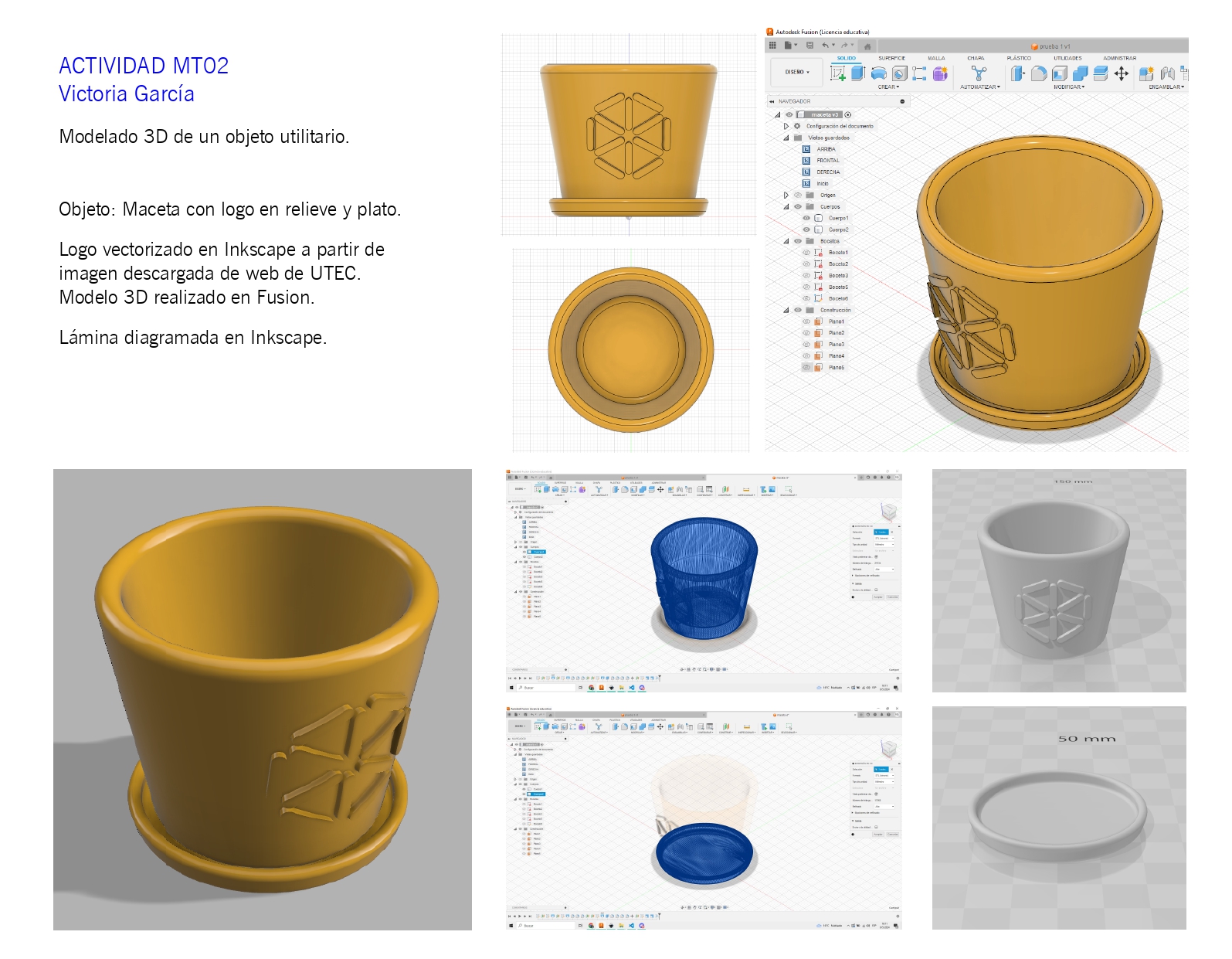Click the undo arrow button
Image resolution: width=1232 pixels, height=959 pixels.
(x=825, y=45)
